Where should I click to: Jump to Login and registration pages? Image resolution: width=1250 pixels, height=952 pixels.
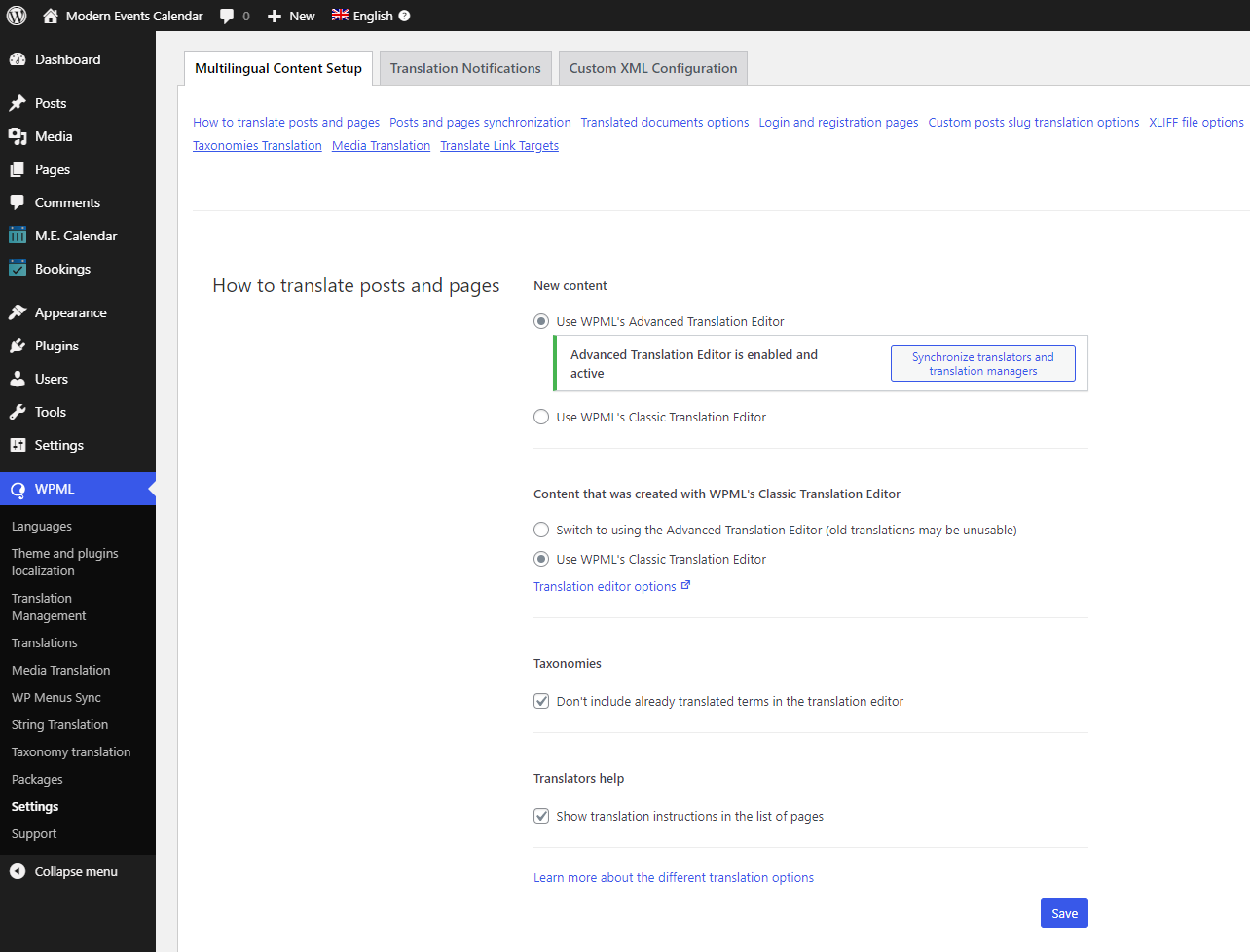point(838,123)
